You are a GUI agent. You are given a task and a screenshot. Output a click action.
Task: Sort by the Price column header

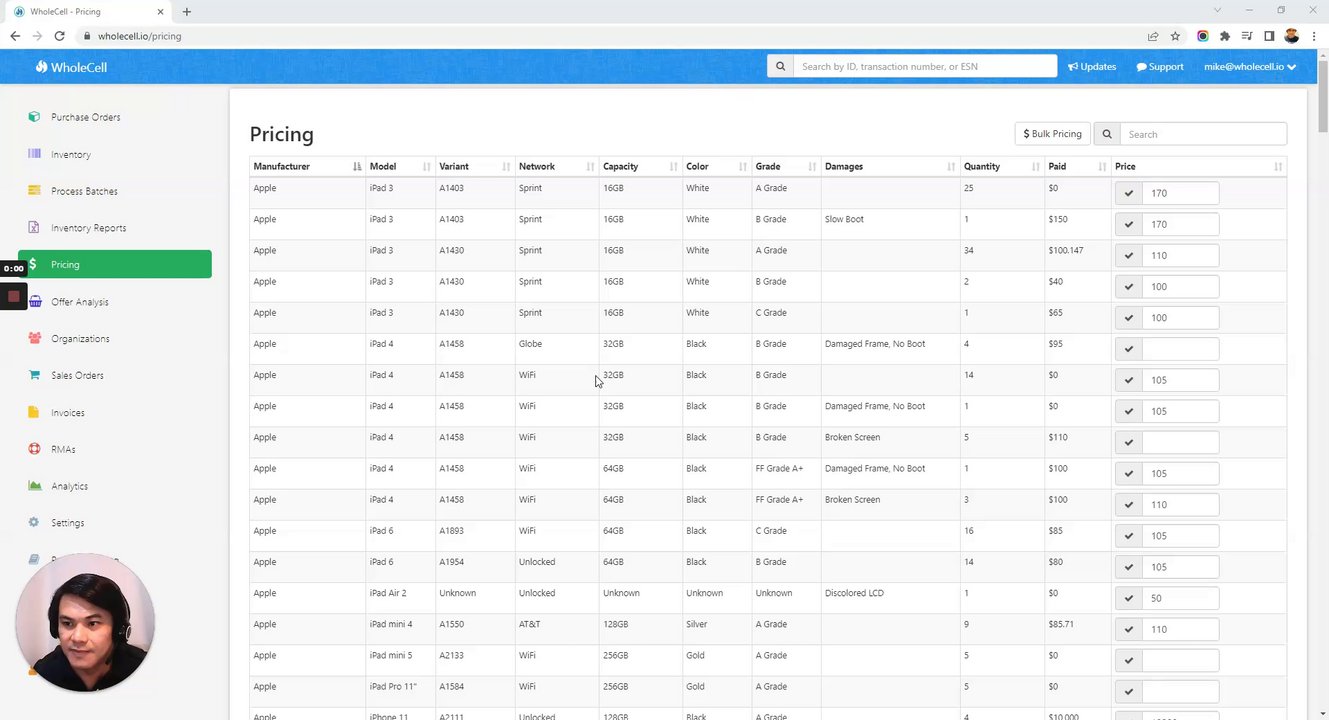pos(1199,166)
